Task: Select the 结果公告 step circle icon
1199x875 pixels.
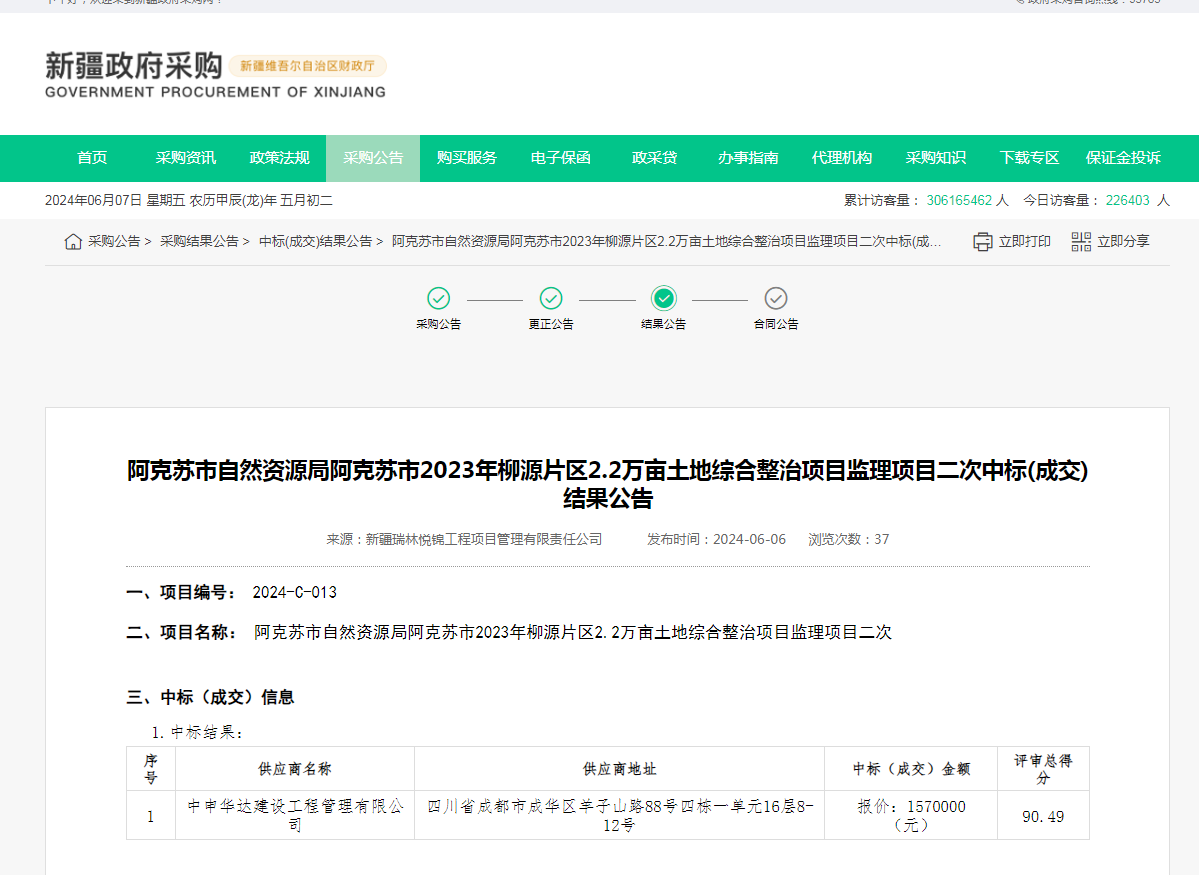Action: coord(664,298)
